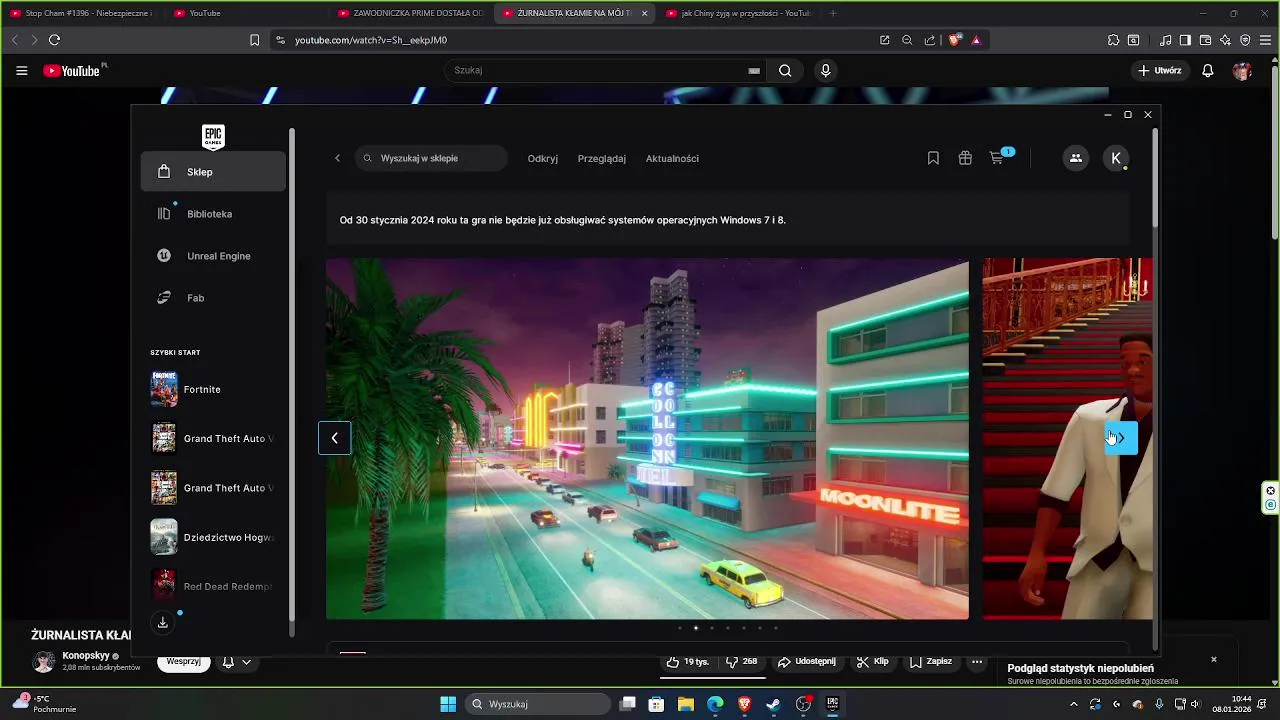1280x720 pixels.
Task: Click the Brave Shields lion icon
Action: (x=954, y=40)
